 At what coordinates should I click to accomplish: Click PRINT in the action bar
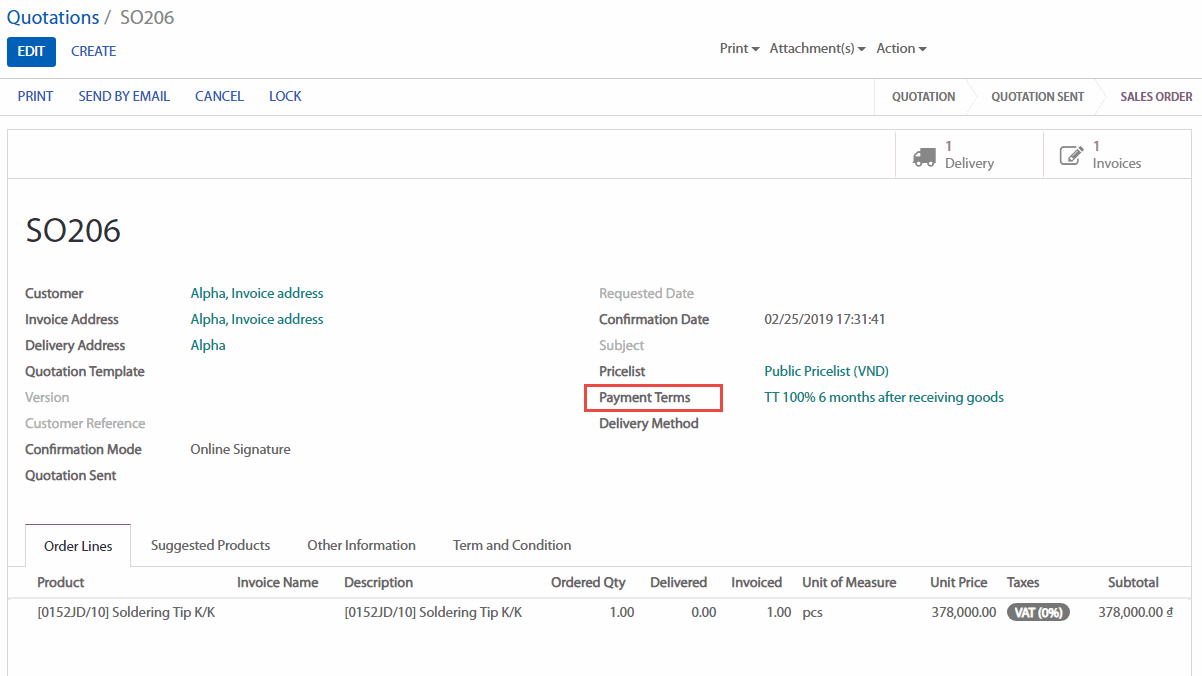pos(35,96)
